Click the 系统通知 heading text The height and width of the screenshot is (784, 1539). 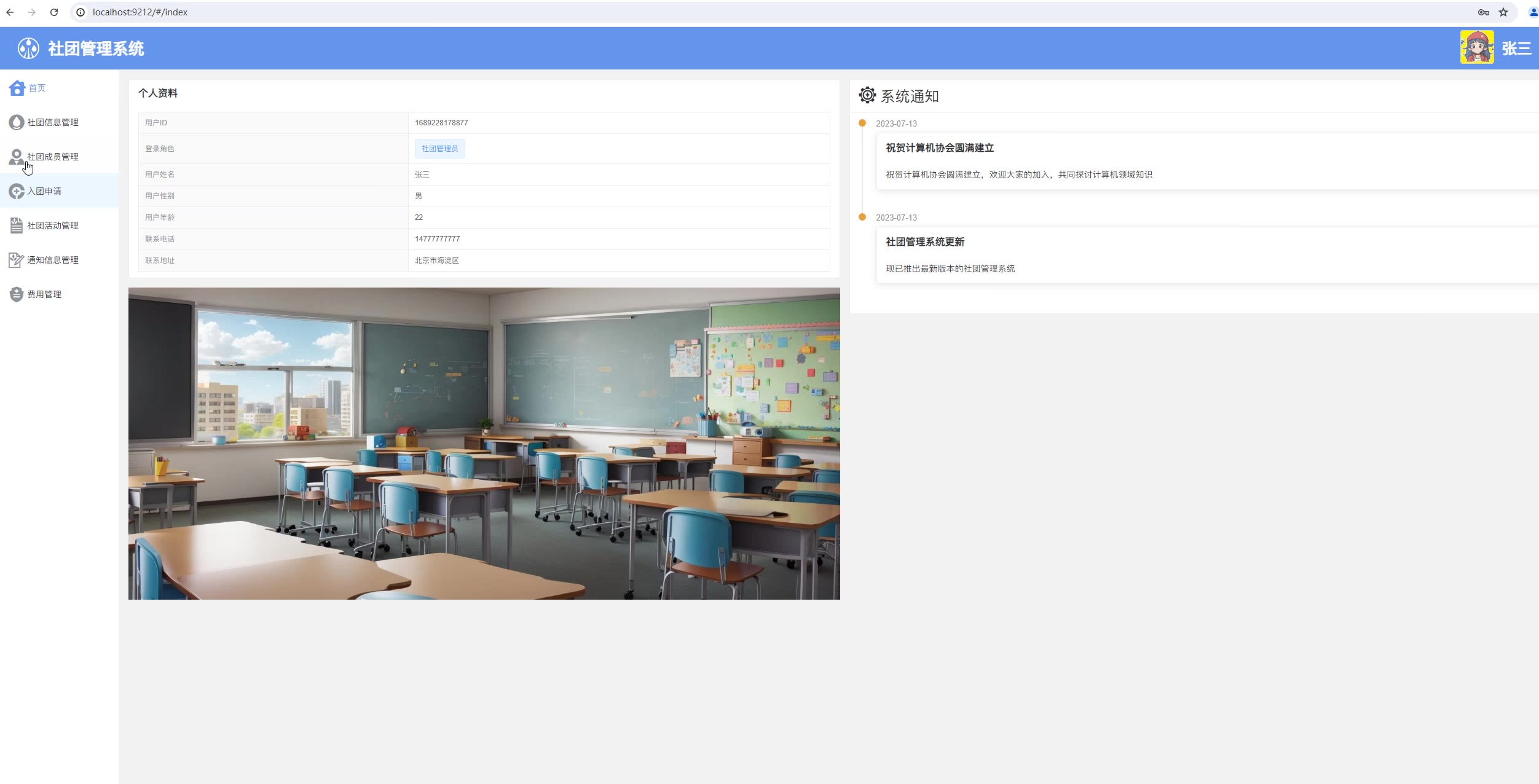tap(910, 96)
